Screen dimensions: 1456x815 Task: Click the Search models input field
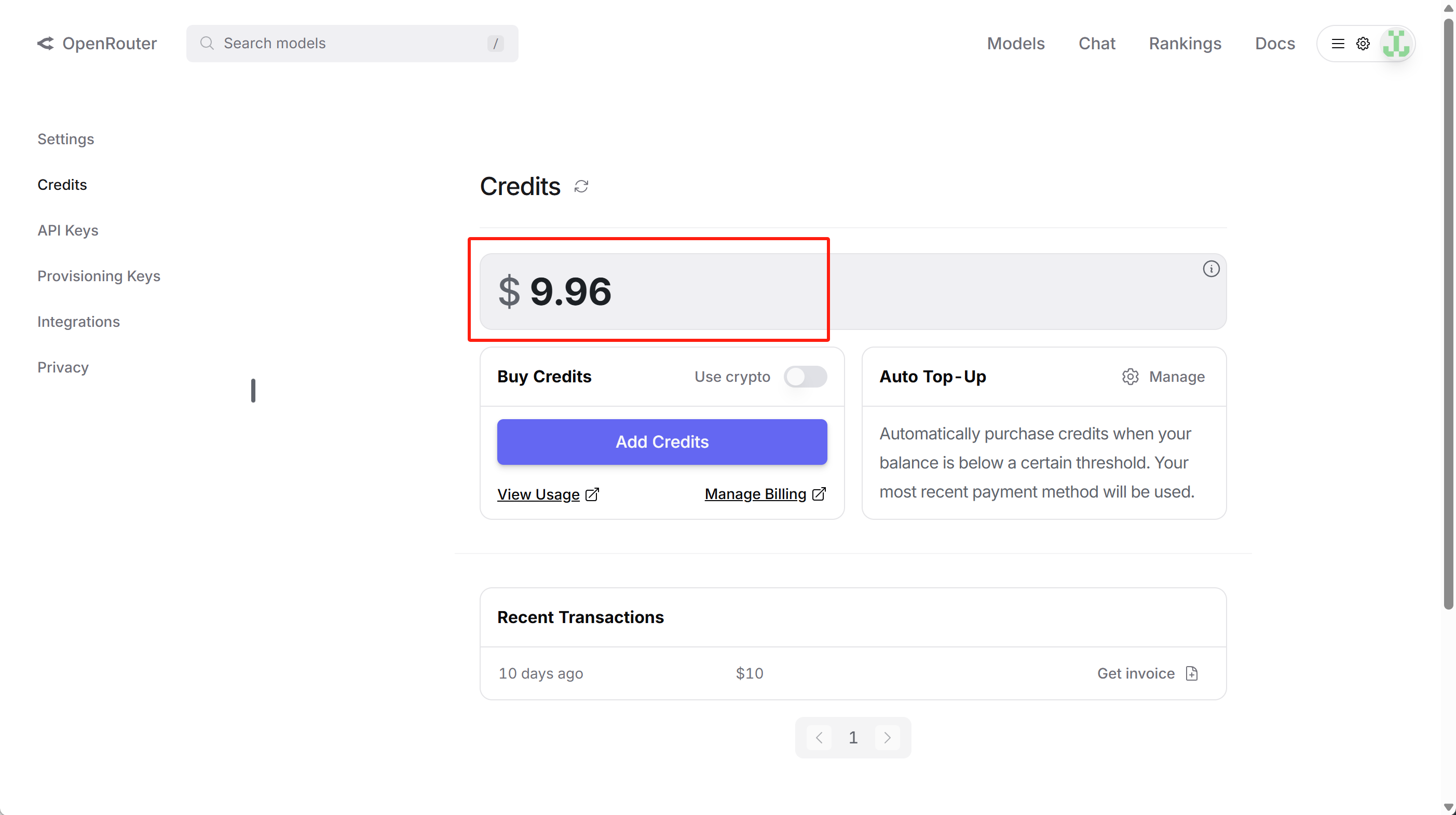pos(352,44)
